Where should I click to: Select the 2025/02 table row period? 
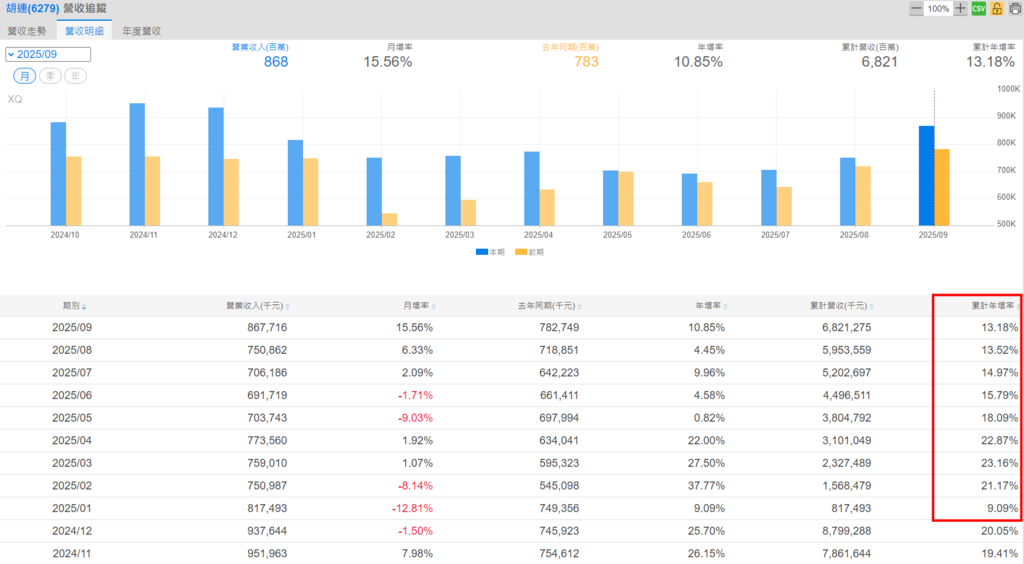pyautogui.click(x=72, y=486)
